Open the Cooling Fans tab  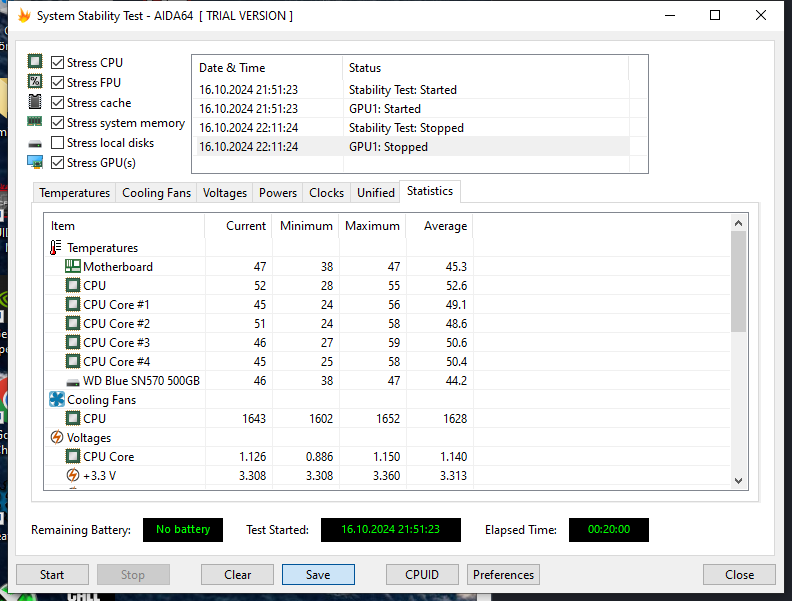[156, 193]
